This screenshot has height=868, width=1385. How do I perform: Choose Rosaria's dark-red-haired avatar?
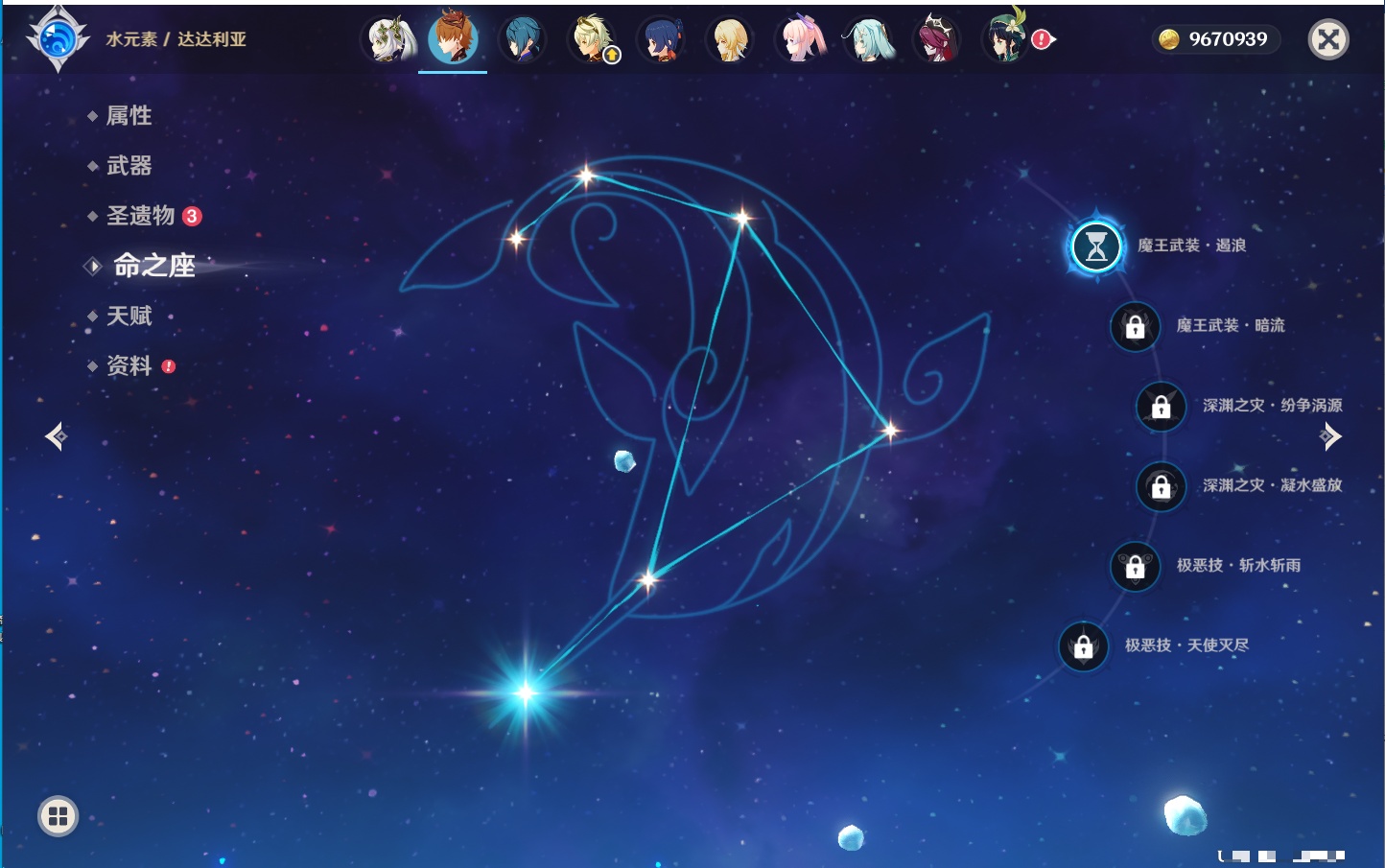pos(936,39)
